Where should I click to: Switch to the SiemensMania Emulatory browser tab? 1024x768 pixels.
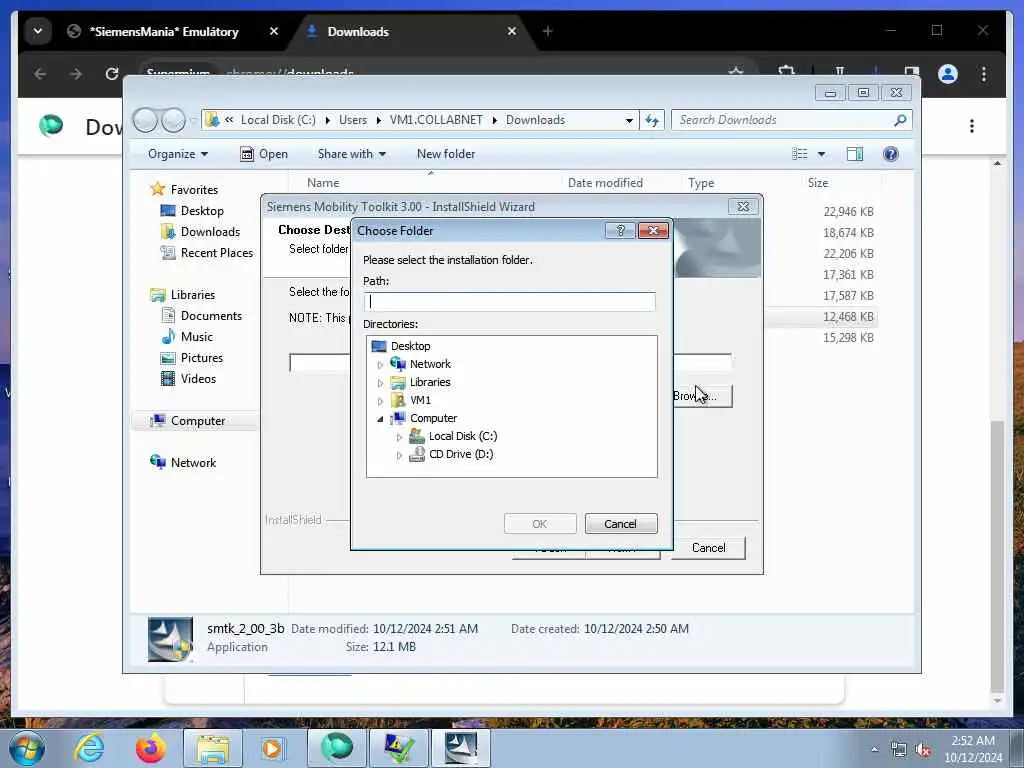[164, 31]
